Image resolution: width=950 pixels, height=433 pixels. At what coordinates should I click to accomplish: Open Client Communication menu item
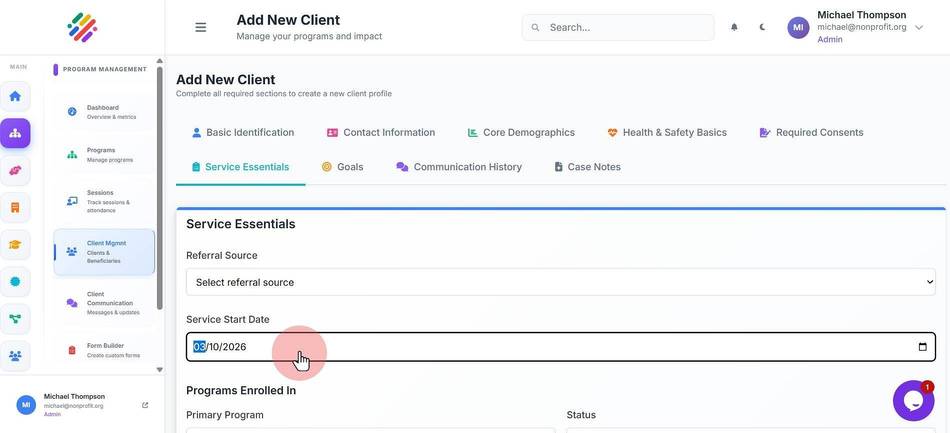[x=104, y=303]
